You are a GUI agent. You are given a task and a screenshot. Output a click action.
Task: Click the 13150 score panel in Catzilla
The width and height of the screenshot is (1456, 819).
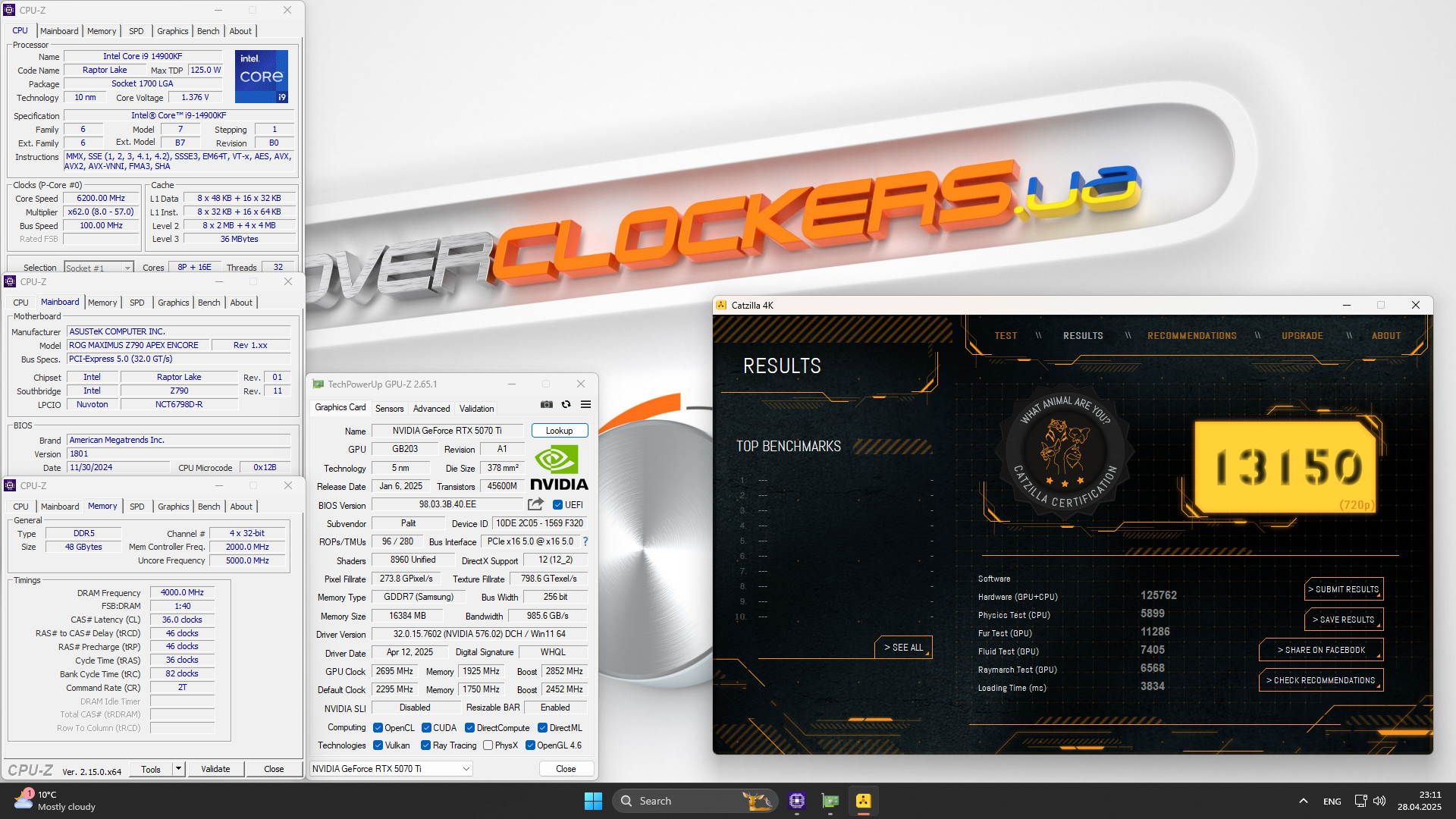coord(1287,467)
